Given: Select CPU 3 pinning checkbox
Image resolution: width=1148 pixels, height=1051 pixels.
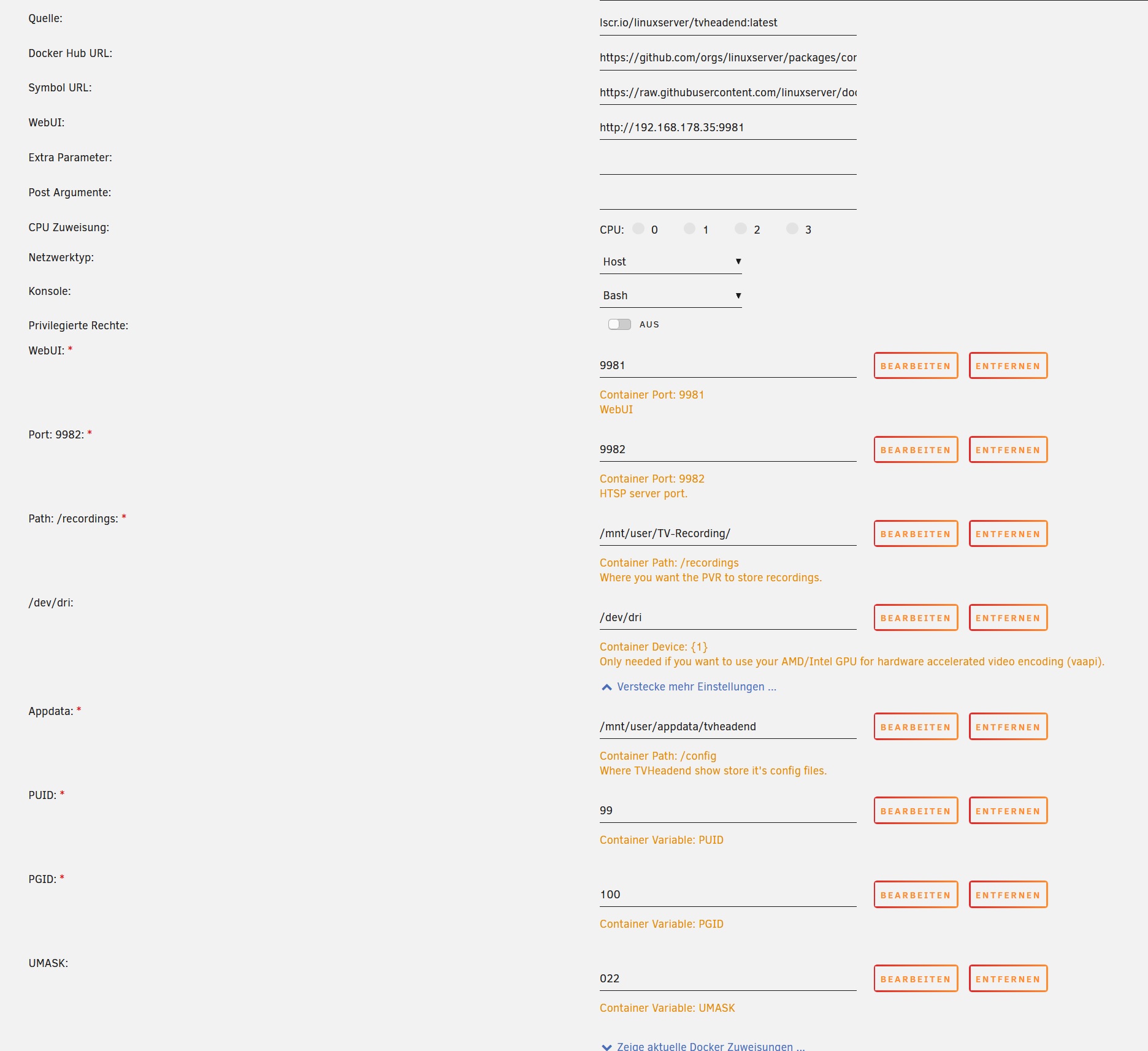Looking at the screenshot, I should click(792, 229).
